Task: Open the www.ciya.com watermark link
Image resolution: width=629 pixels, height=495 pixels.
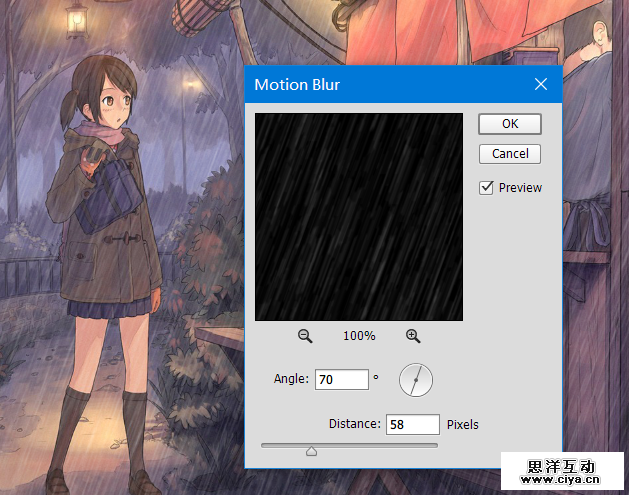Action: [563, 483]
